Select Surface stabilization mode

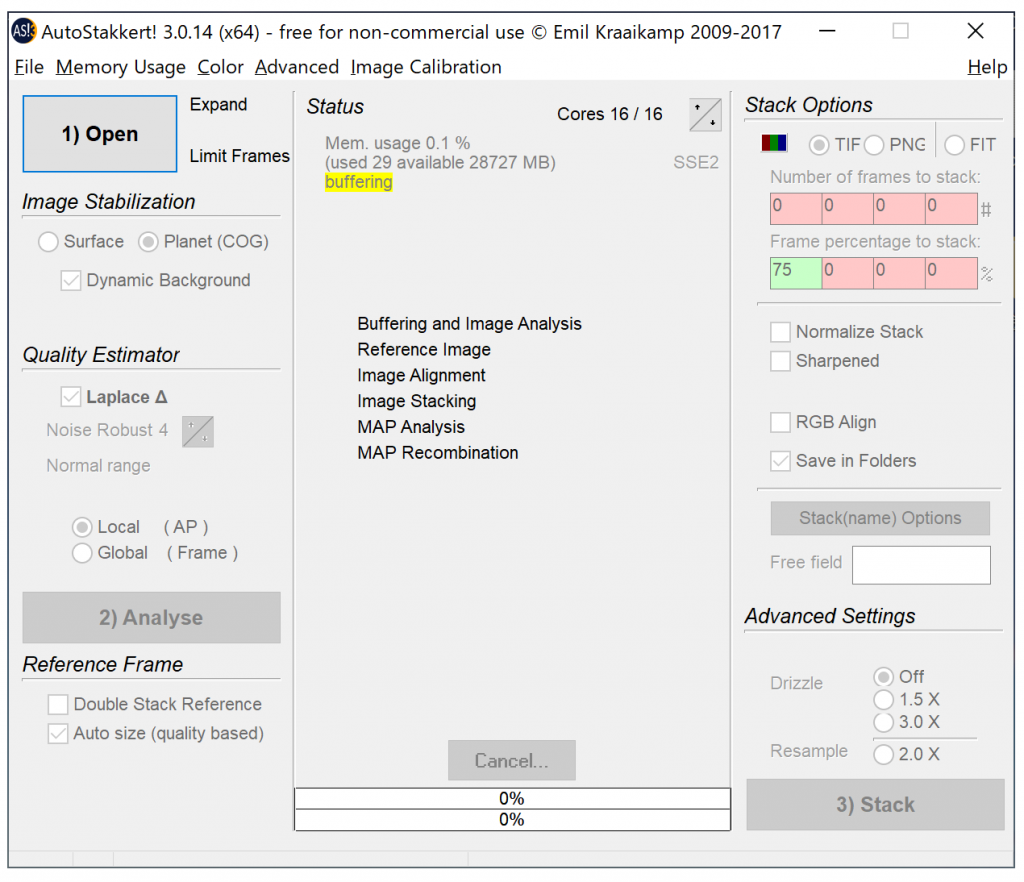(x=81, y=242)
